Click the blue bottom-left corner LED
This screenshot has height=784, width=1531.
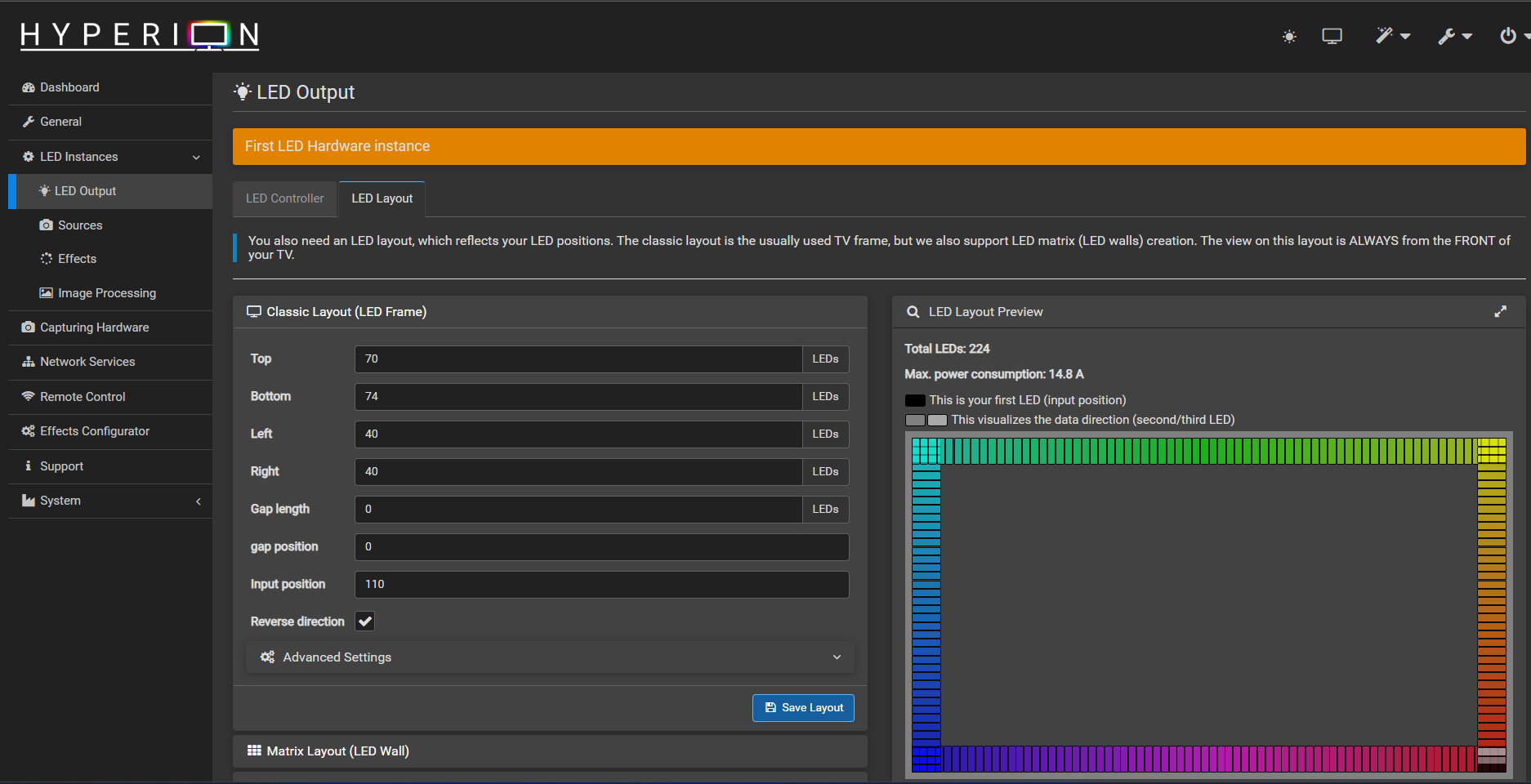pyautogui.click(x=926, y=759)
